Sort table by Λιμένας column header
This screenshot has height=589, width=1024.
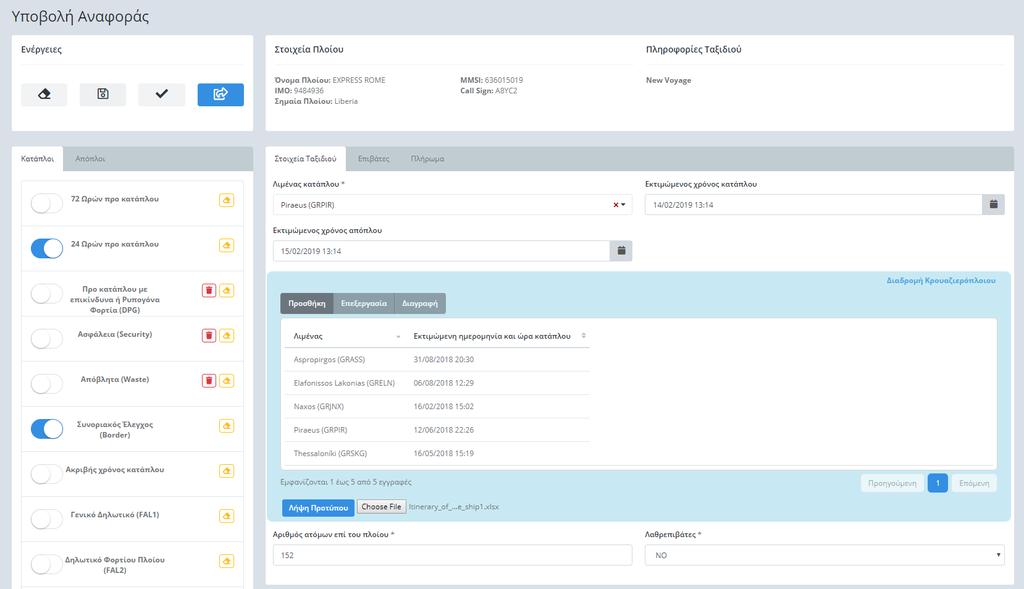(x=345, y=336)
